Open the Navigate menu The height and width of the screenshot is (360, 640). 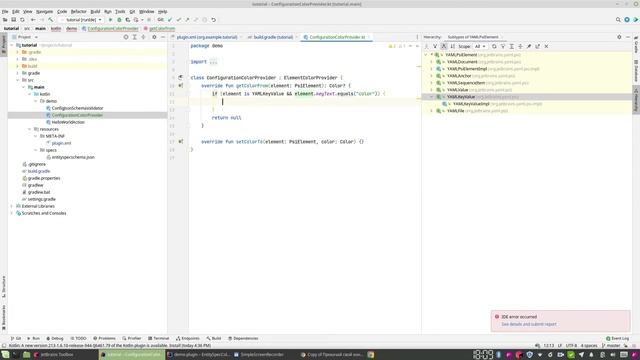click(x=44, y=11)
